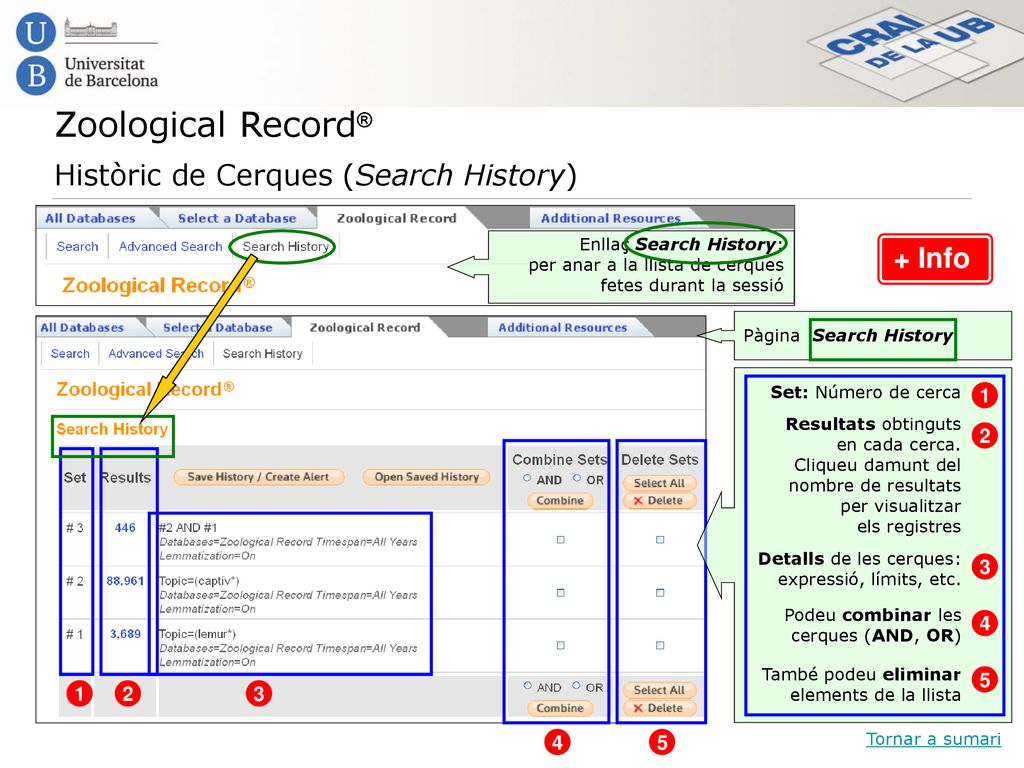Click the 'Delete Sets' column header
The height and width of the screenshot is (768, 1024).
pyautogui.click(x=660, y=460)
